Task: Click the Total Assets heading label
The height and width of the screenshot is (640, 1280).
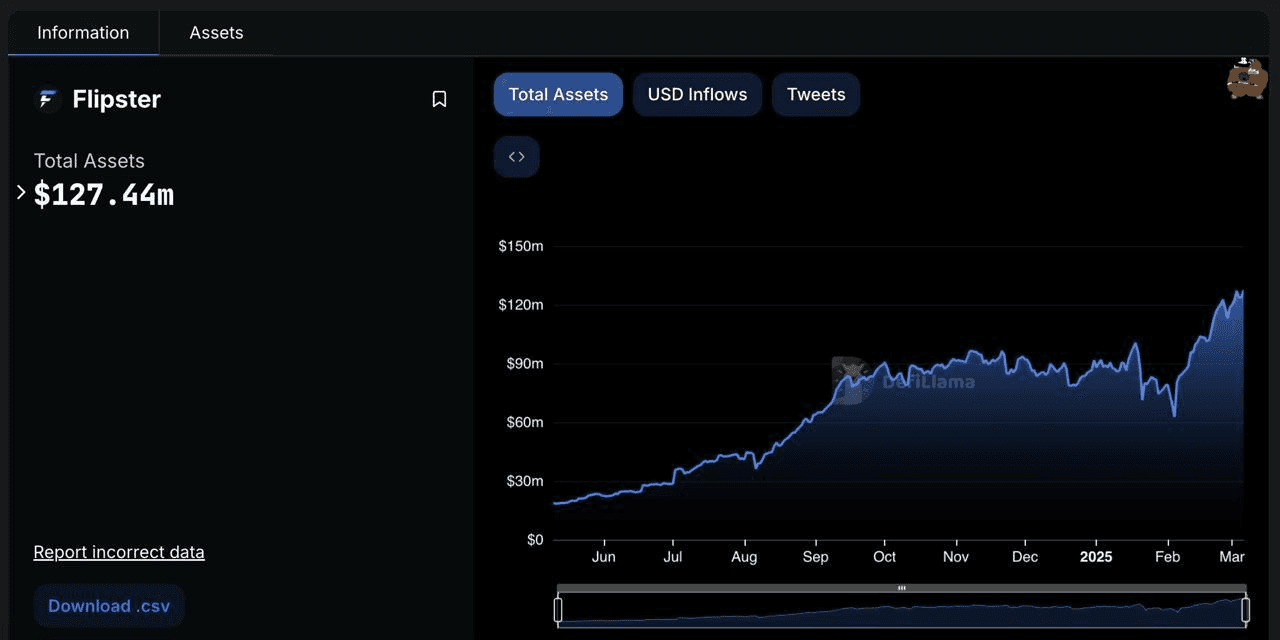Action: point(89,161)
